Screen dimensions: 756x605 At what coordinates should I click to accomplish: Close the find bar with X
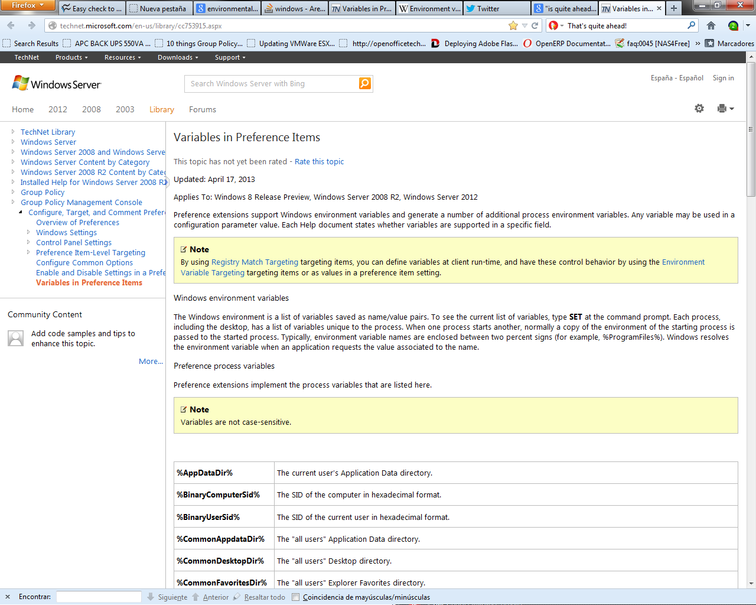tap(7, 597)
